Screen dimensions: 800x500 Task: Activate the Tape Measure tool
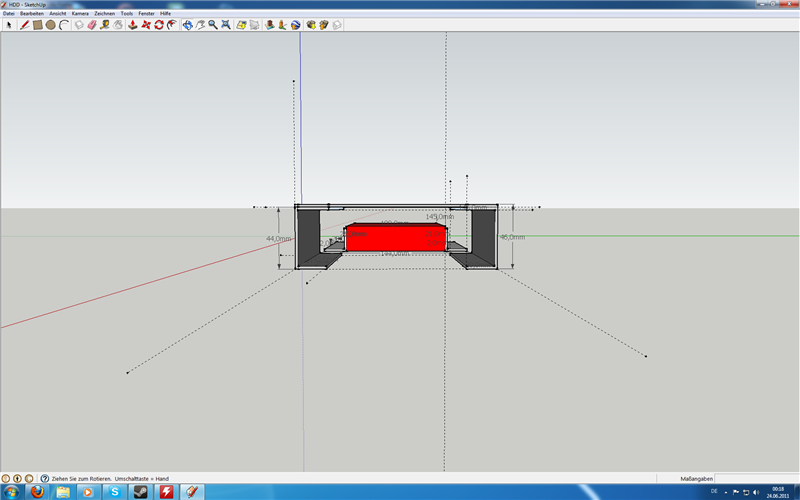click(105, 25)
